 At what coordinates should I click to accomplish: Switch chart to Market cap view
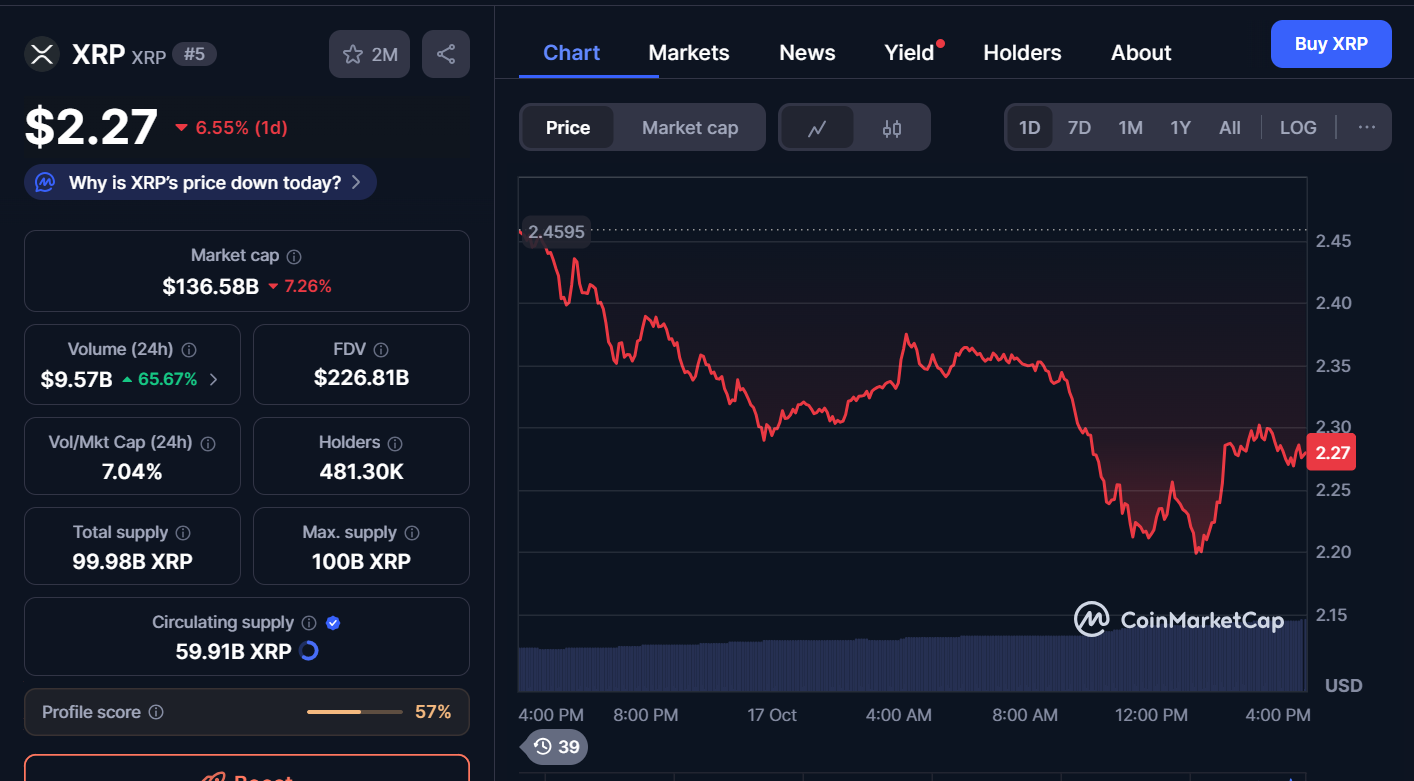click(690, 128)
